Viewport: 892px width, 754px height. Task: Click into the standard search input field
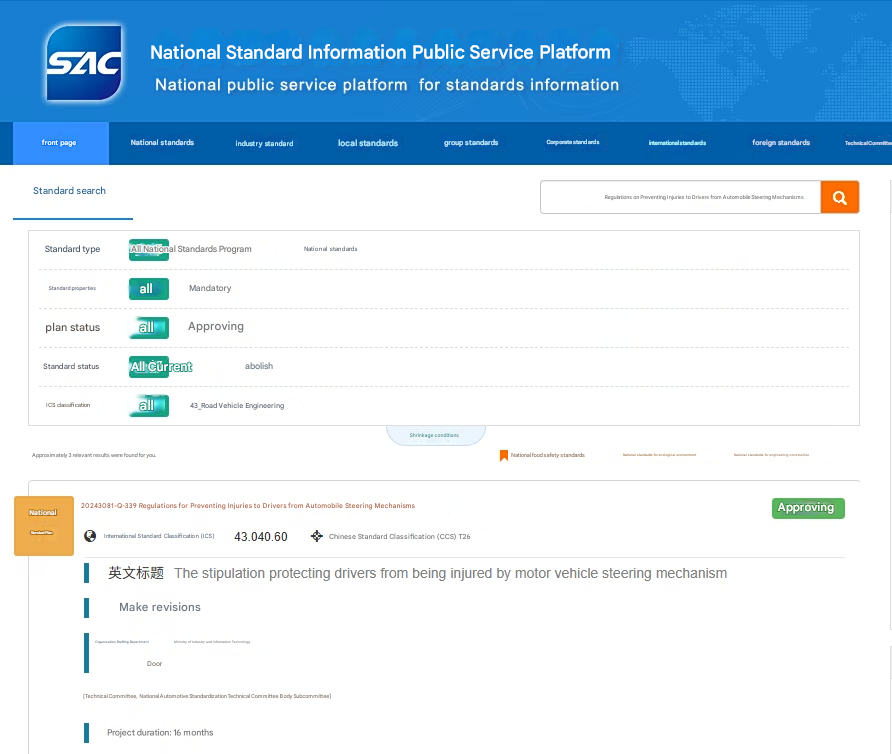tap(680, 197)
